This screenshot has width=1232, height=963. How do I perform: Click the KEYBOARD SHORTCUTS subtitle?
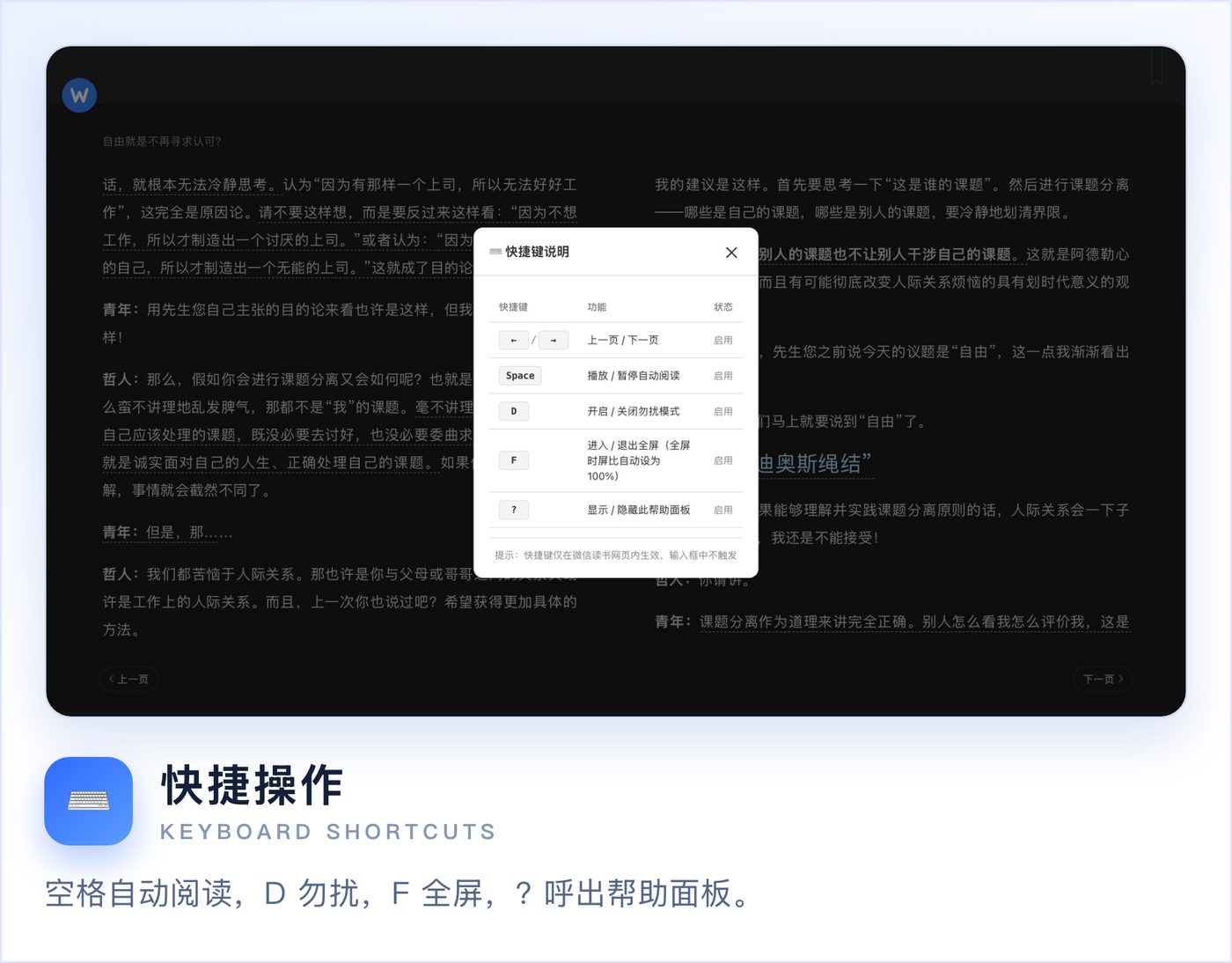(328, 832)
